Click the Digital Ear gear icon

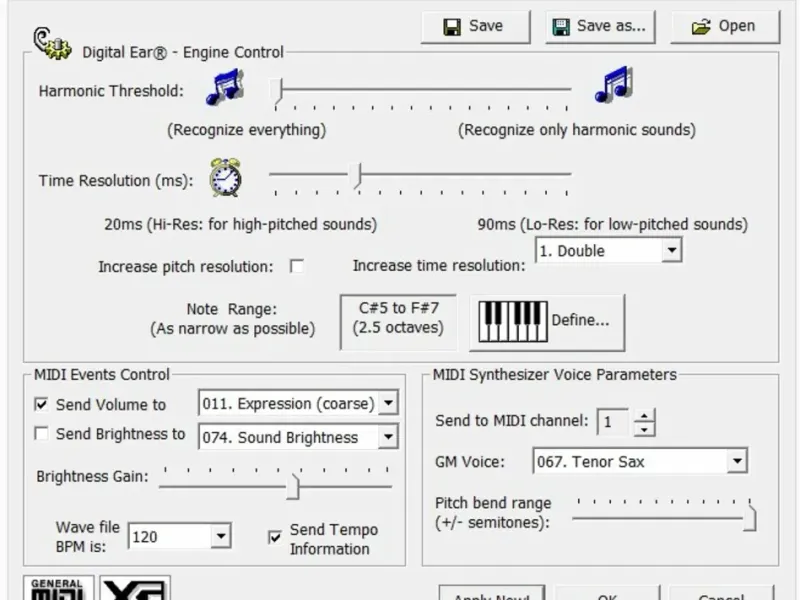click(x=52, y=44)
